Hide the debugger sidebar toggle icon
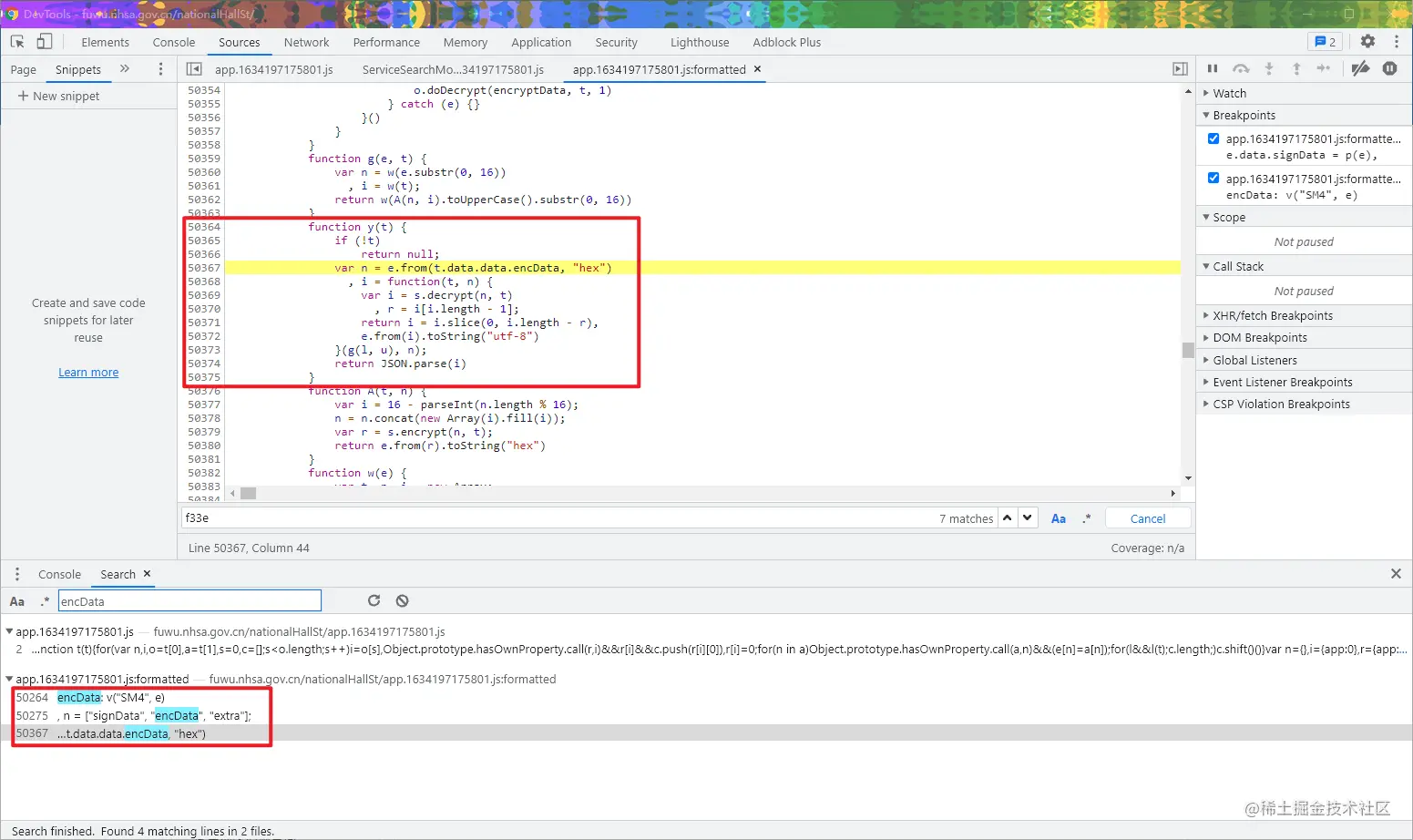The image size is (1413, 840). click(1180, 69)
